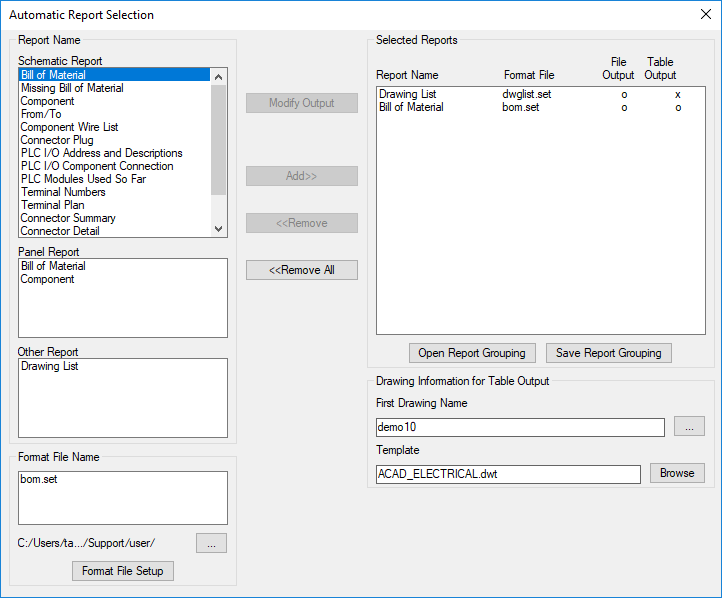Open Format File Setup
Screen dimensions: 722x598
tap(123, 571)
